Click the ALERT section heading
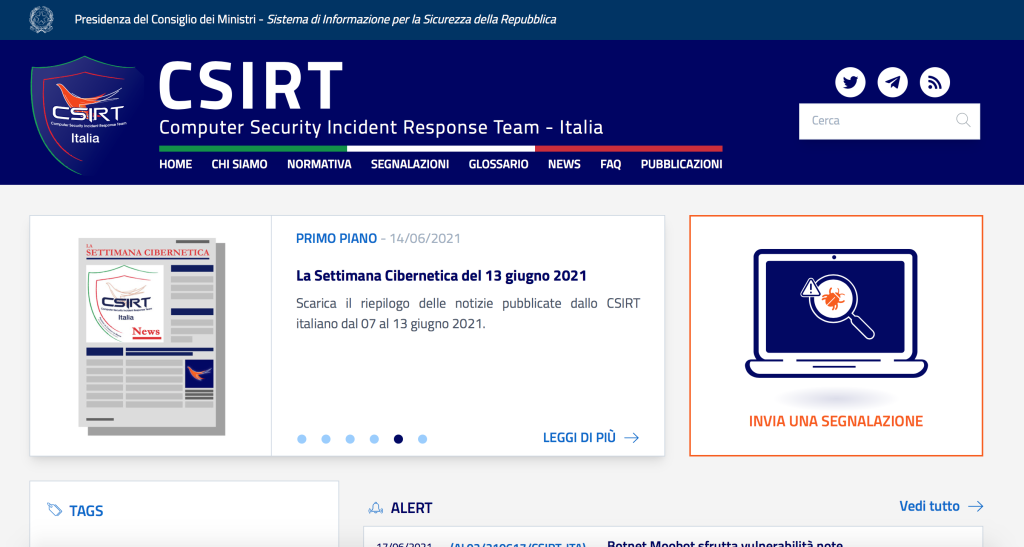This screenshot has height=547, width=1024. coord(411,508)
